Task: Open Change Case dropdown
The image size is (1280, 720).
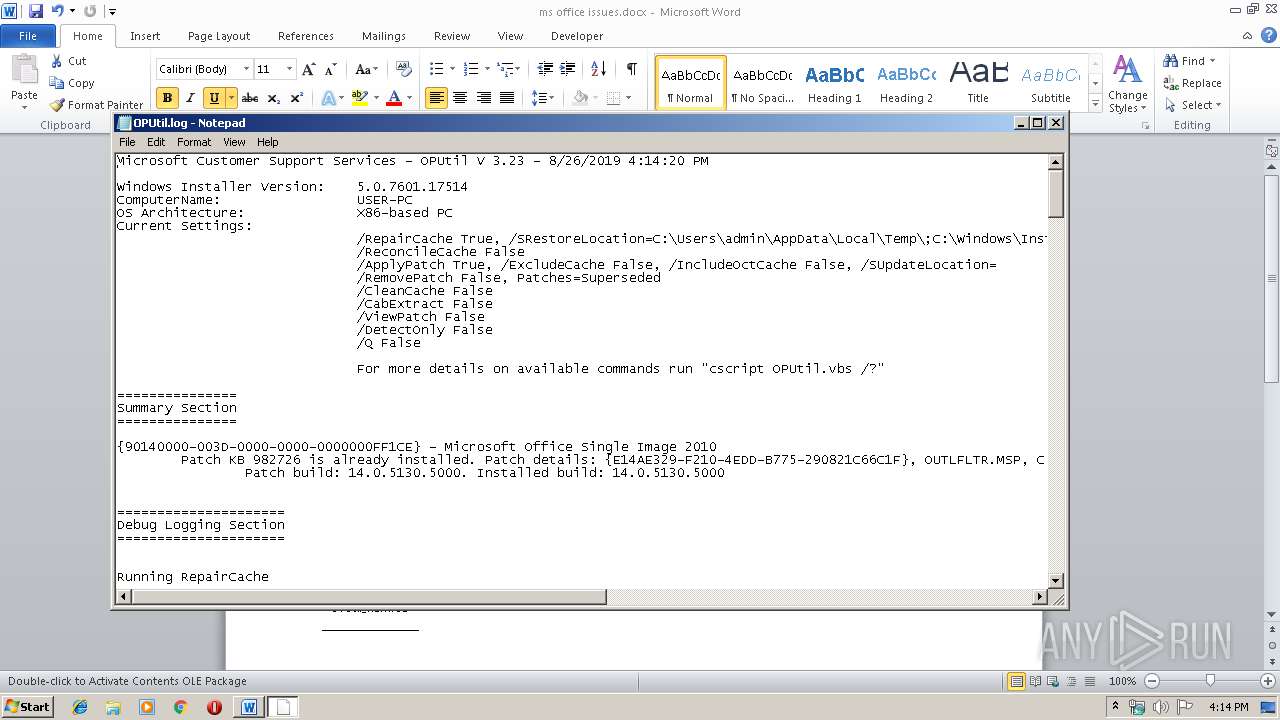Action: point(366,69)
